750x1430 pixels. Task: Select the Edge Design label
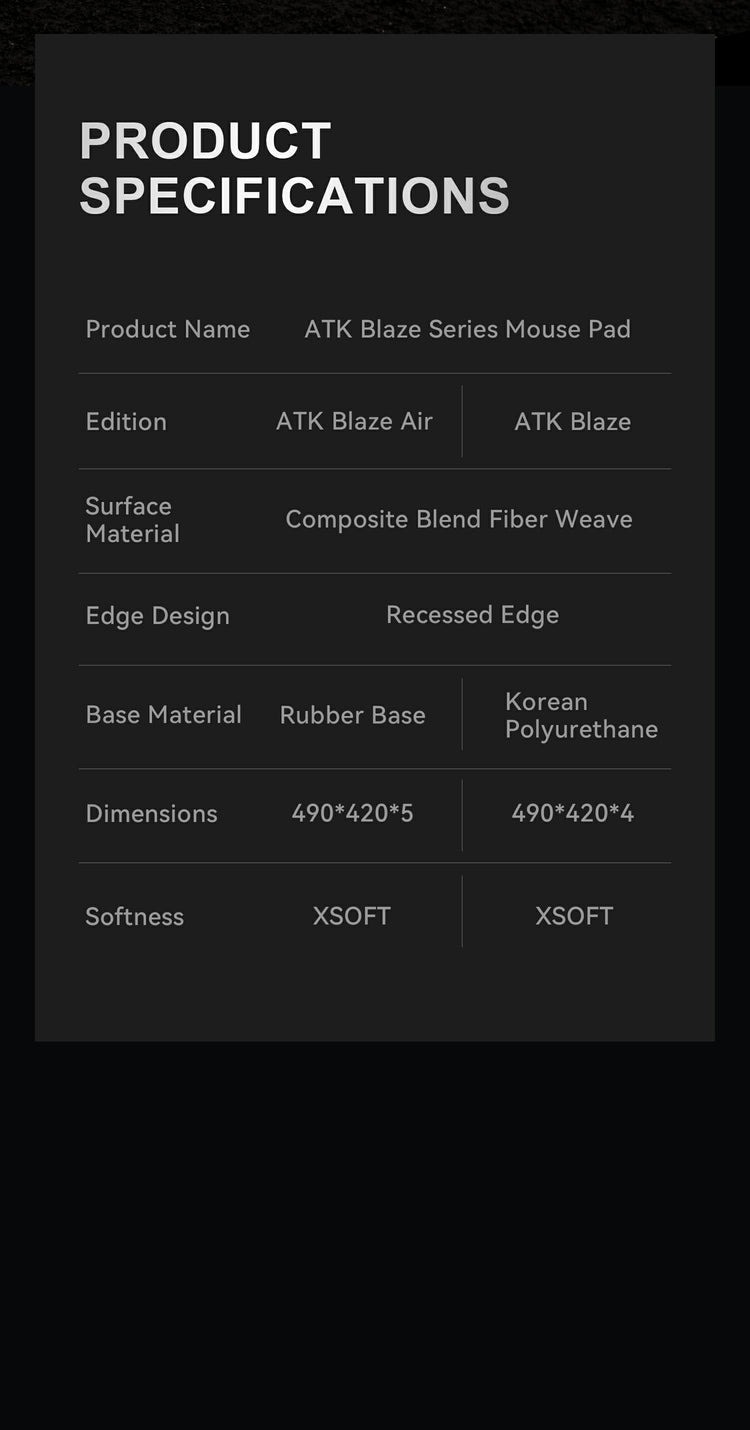coord(157,615)
